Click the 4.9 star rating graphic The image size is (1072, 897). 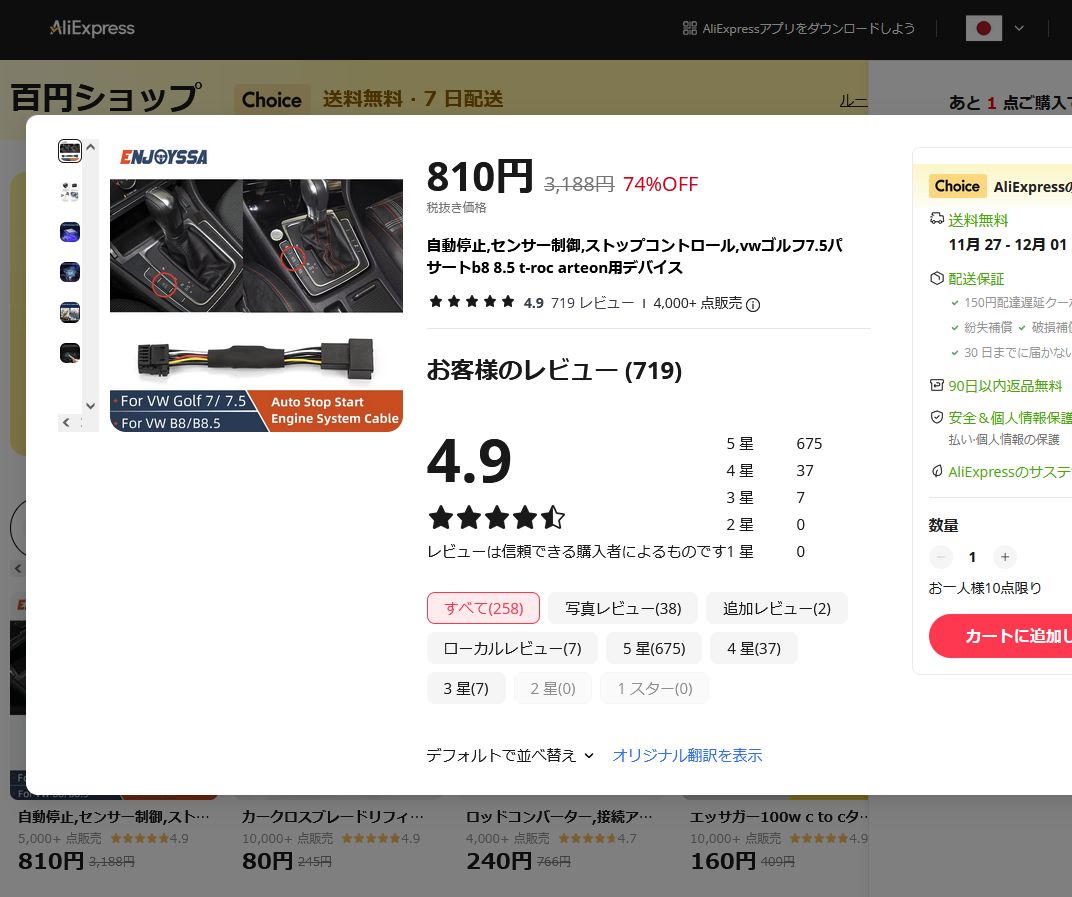coord(496,518)
